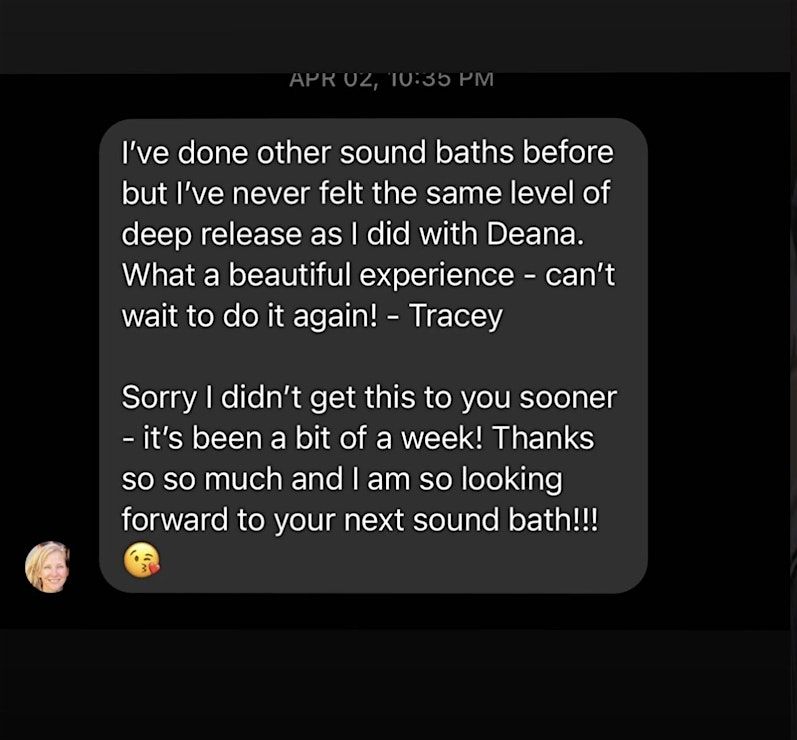Click the sender's profile picture avatar
The image size is (797, 740).
coord(48,567)
